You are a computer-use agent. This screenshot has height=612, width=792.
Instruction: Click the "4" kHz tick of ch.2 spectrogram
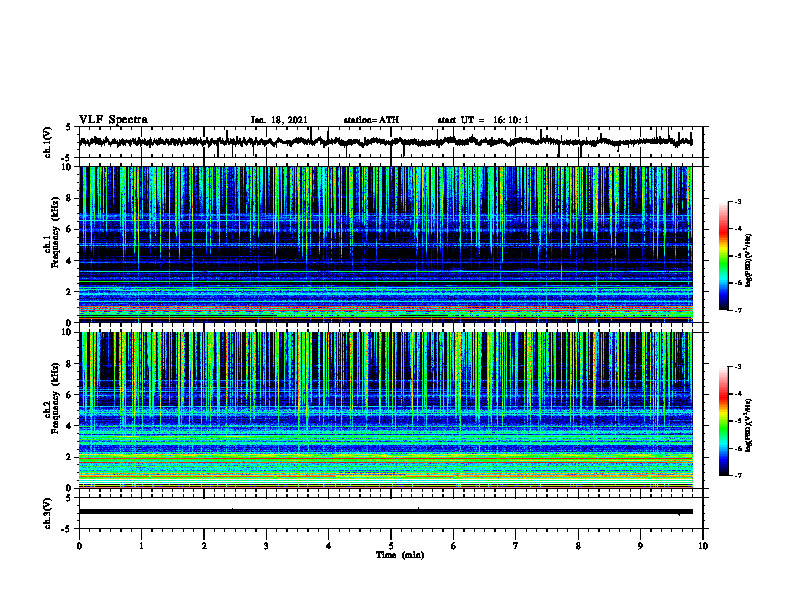point(70,426)
